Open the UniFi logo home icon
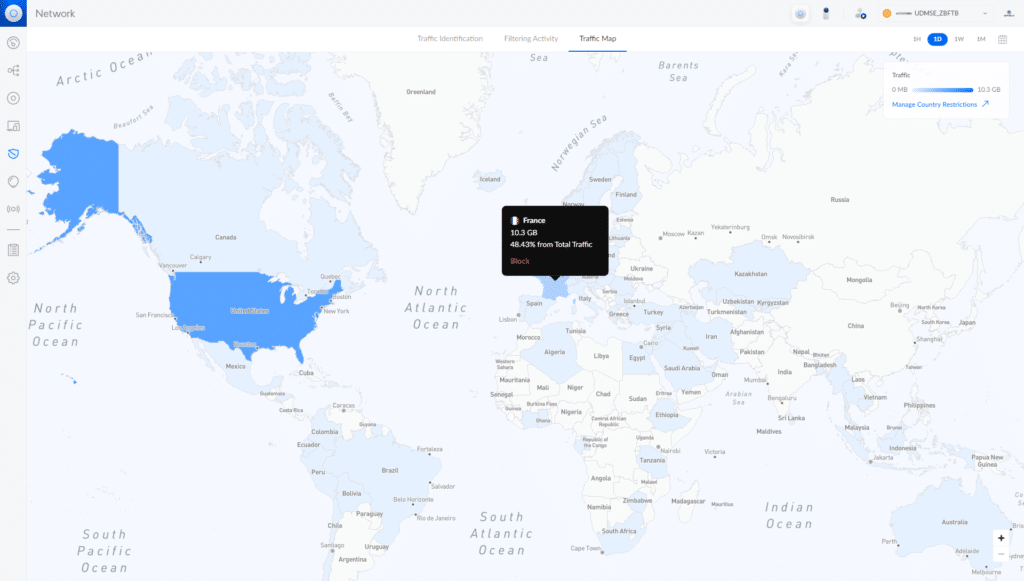The height and width of the screenshot is (581, 1024). click(x=13, y=13)
